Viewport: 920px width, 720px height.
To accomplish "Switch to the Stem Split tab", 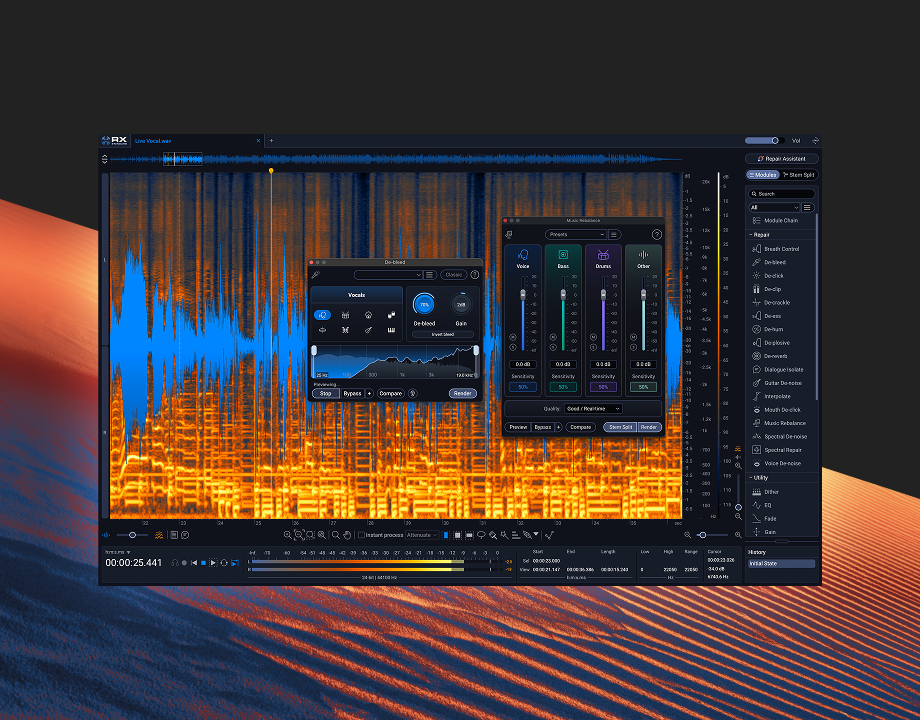I will point(799,175).
